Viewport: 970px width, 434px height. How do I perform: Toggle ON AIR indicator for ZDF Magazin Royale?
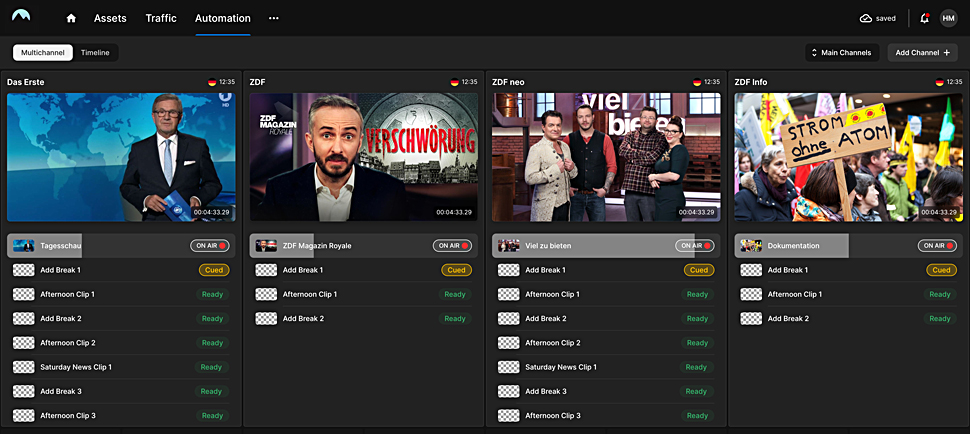tap(452, 245)
